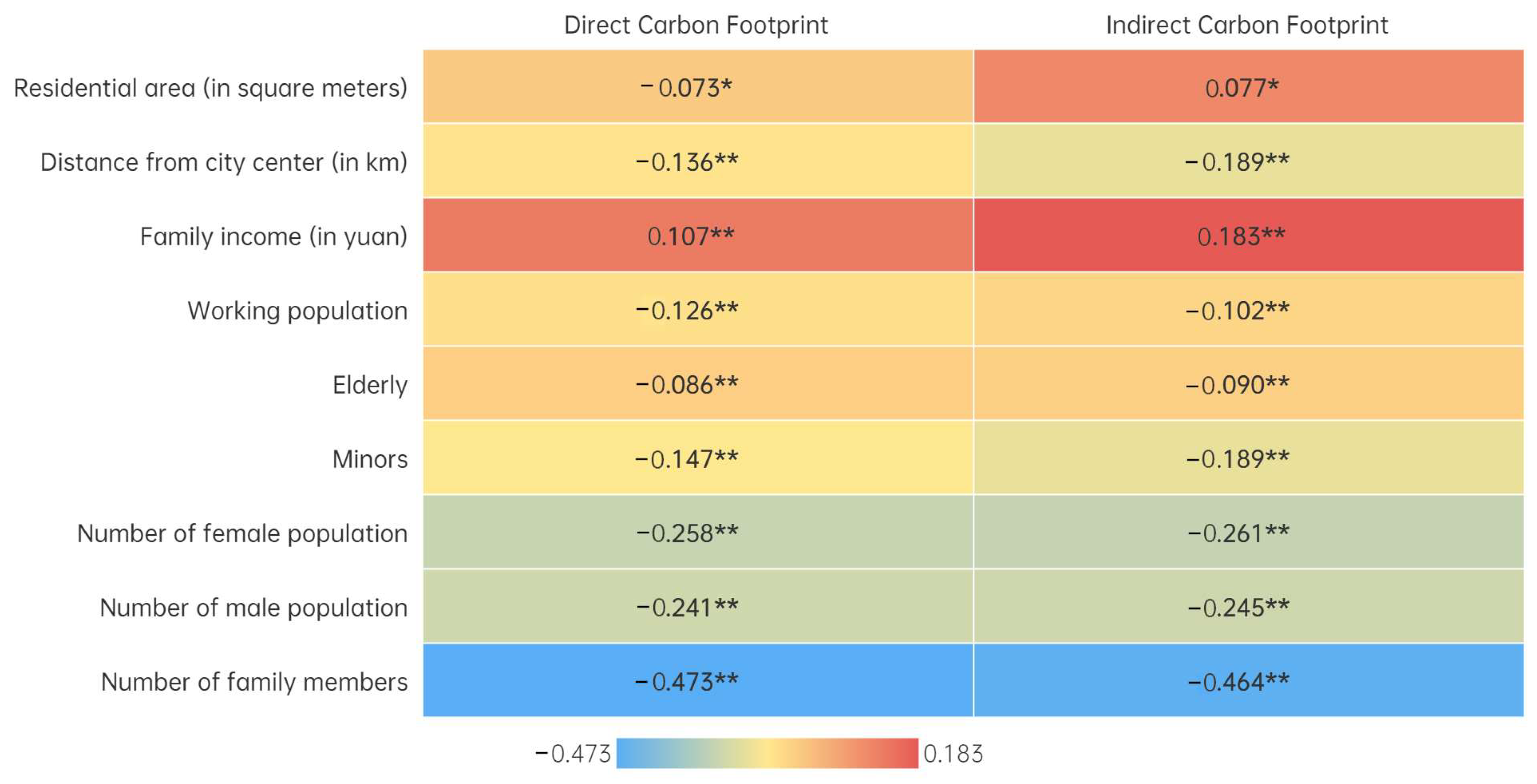
Task: Click the -0.464** indirect footprint cell
Action: (x=1248, y=681)
